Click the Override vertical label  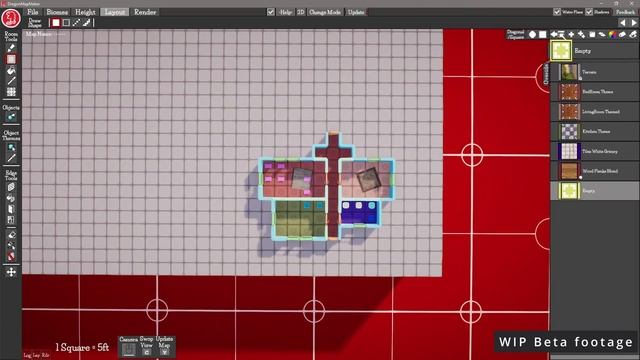pyautogui.click(x=546, y=74)
